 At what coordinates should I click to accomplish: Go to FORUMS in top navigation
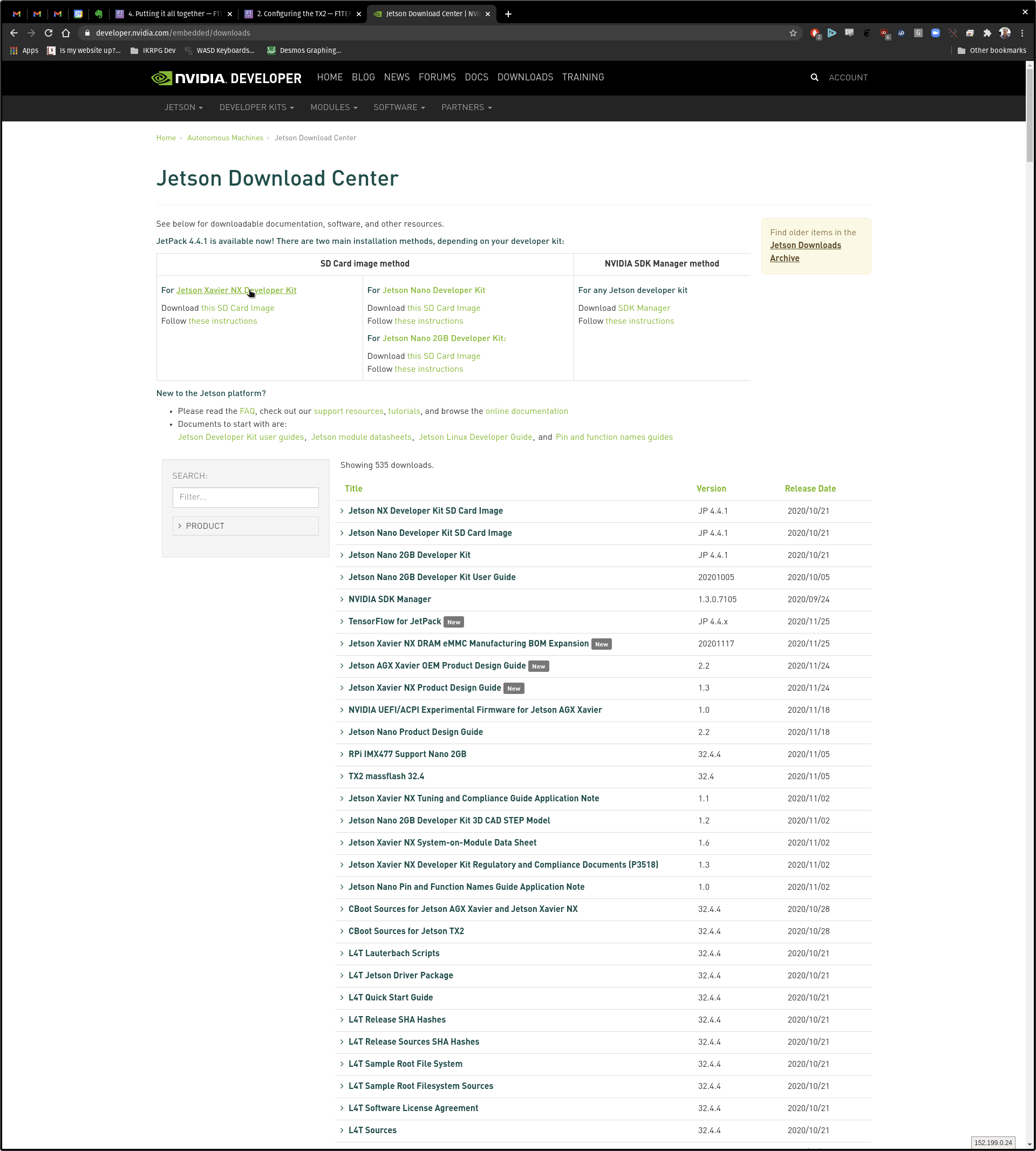point(437,77)
